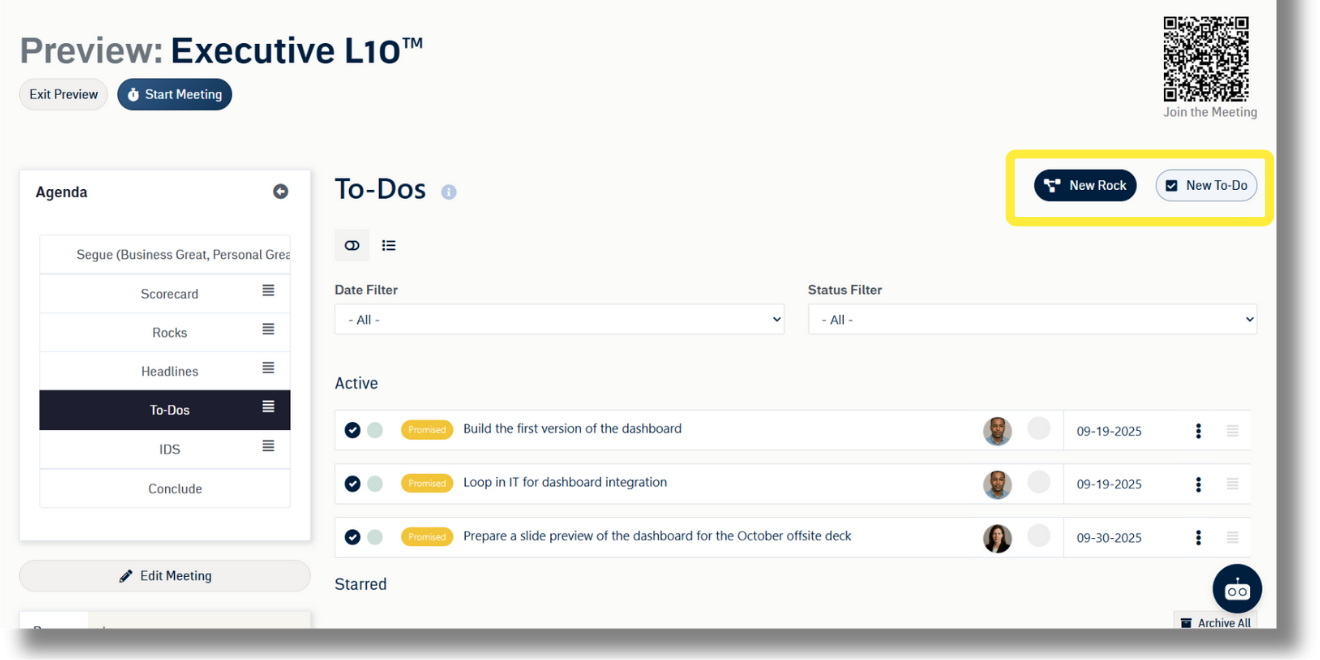Open options menu for dashboard integration to-do
Screen dimensions: 1320x660
1198,484
